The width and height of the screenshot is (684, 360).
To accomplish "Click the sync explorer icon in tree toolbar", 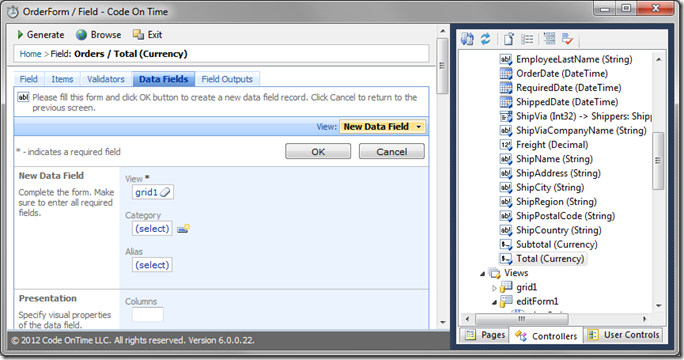I will [468, 39].
